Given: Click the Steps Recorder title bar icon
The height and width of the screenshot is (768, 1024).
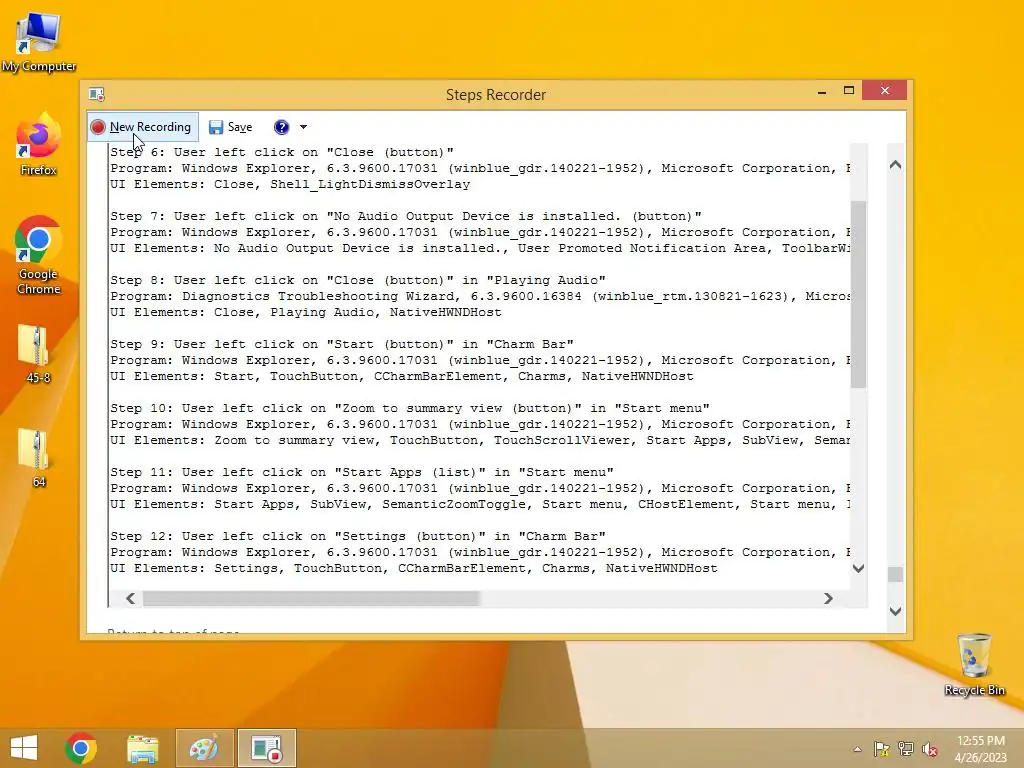Looking at the screenshot, I should click(97, 94).
